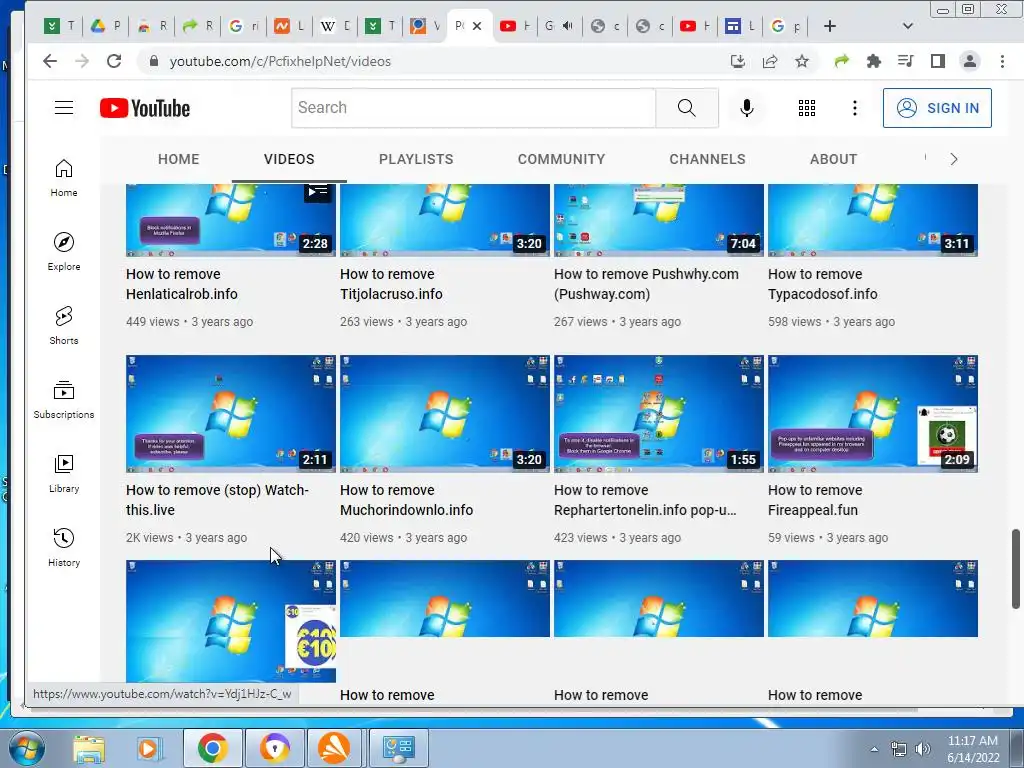
Task: Open Library in sidebar
Action: (x=63, y=473)
